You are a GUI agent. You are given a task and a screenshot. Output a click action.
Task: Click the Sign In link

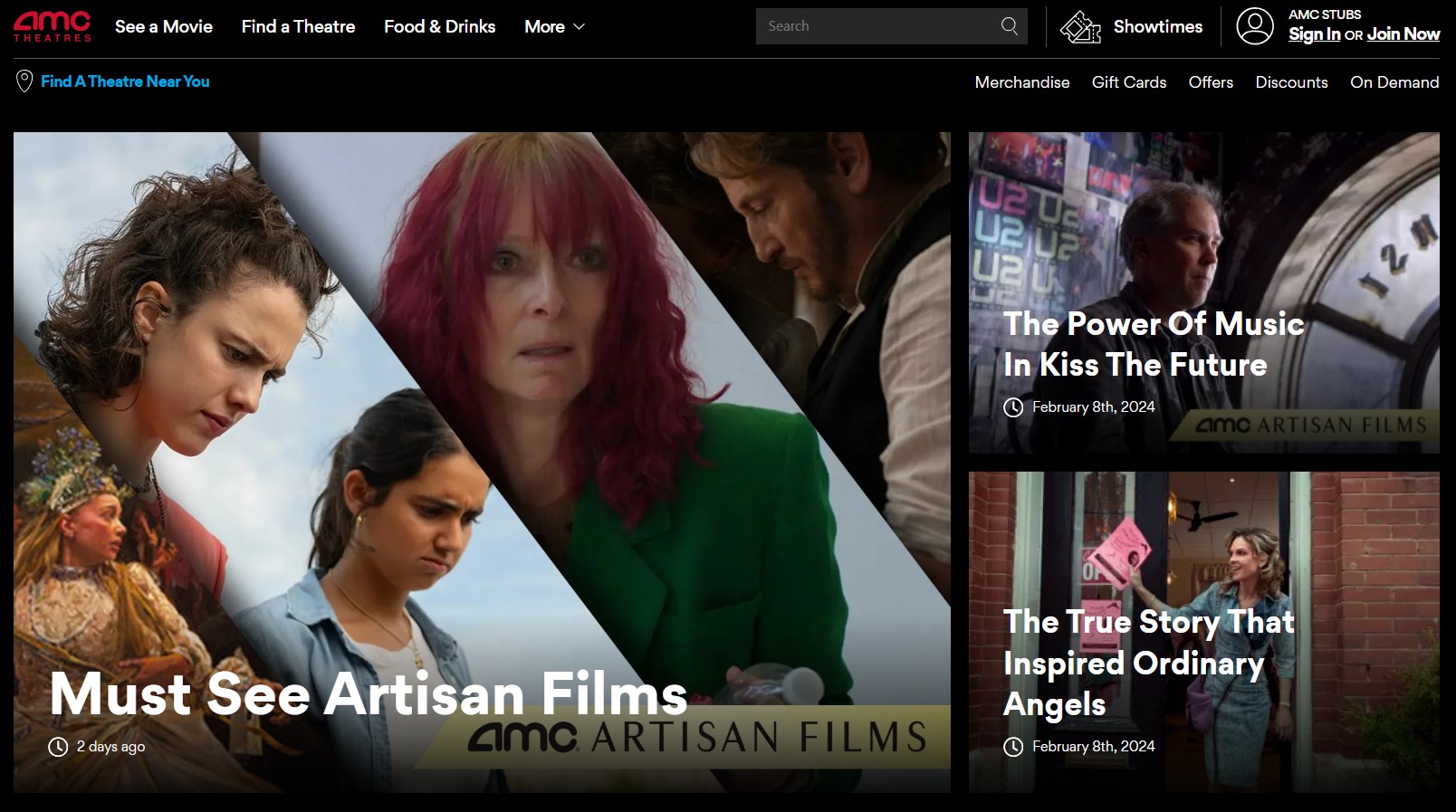1314,34
